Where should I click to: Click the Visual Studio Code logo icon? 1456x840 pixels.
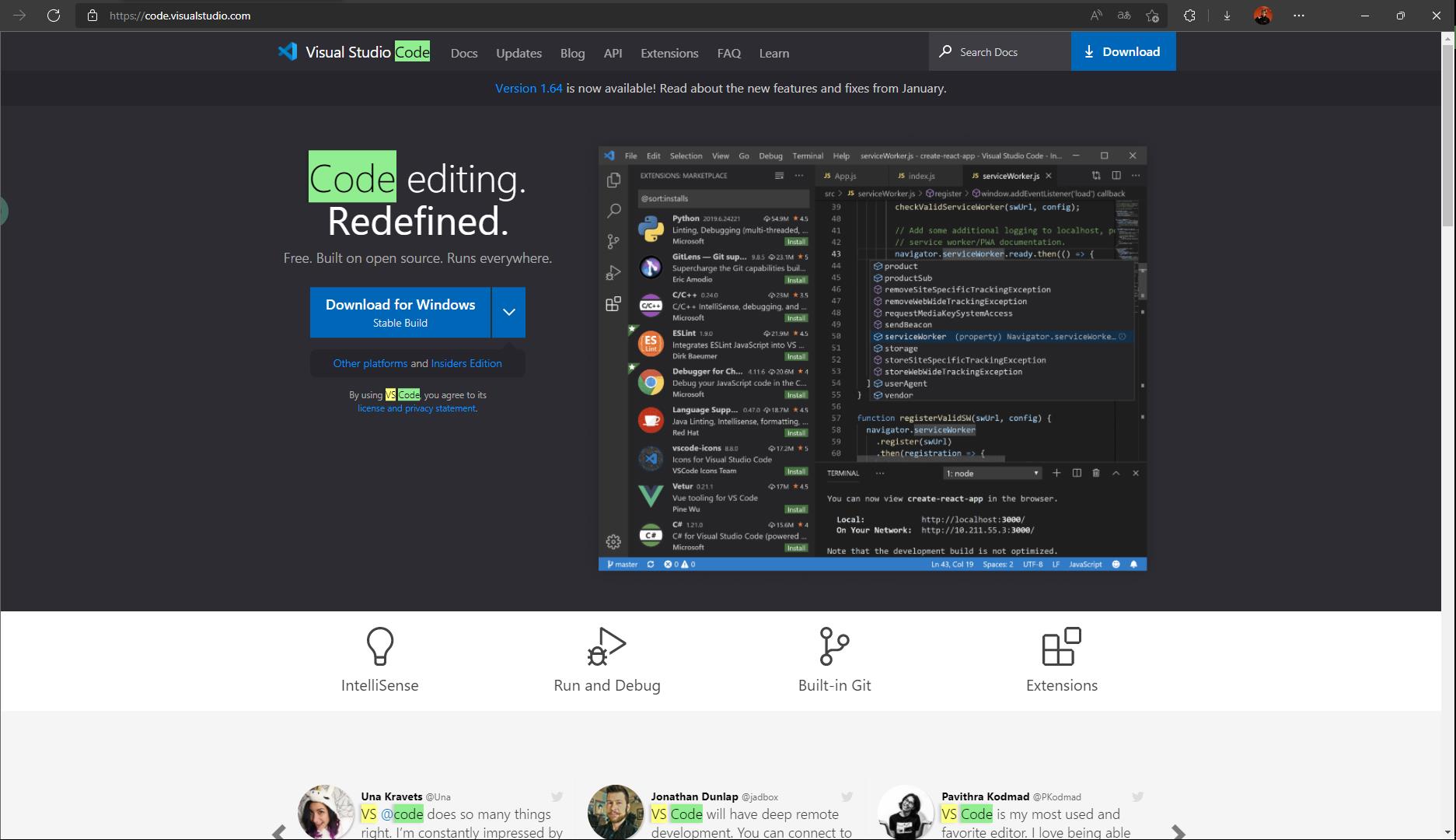coord(288,51)
